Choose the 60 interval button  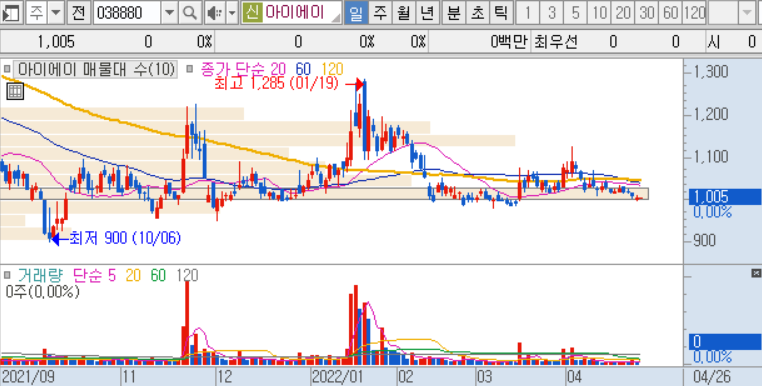(670, 13)
